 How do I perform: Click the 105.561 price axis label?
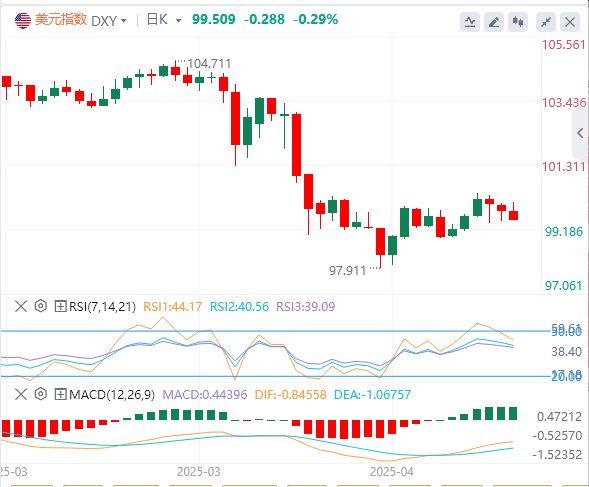tap(563, 45)
